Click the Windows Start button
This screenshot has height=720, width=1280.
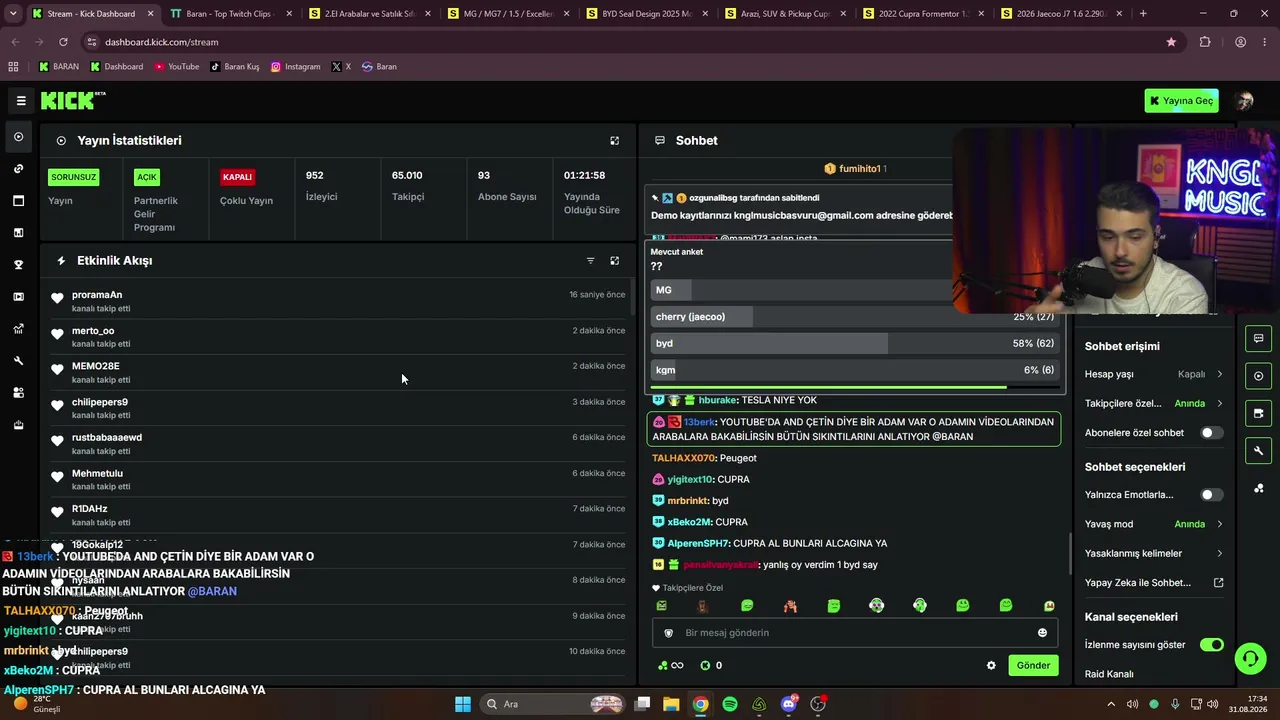463,704
